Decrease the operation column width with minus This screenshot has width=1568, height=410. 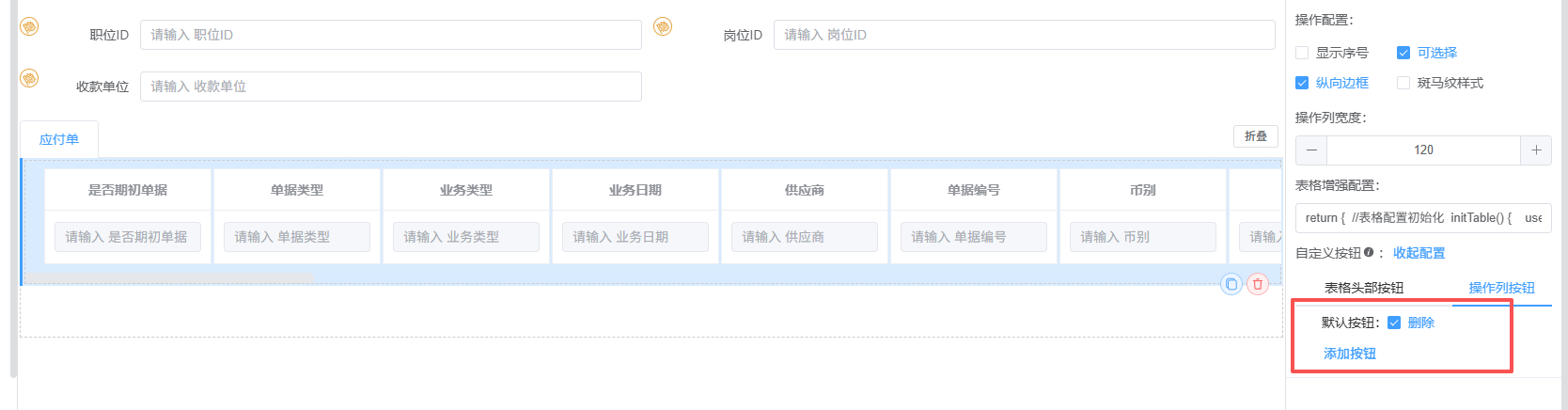coord(1311,150)
